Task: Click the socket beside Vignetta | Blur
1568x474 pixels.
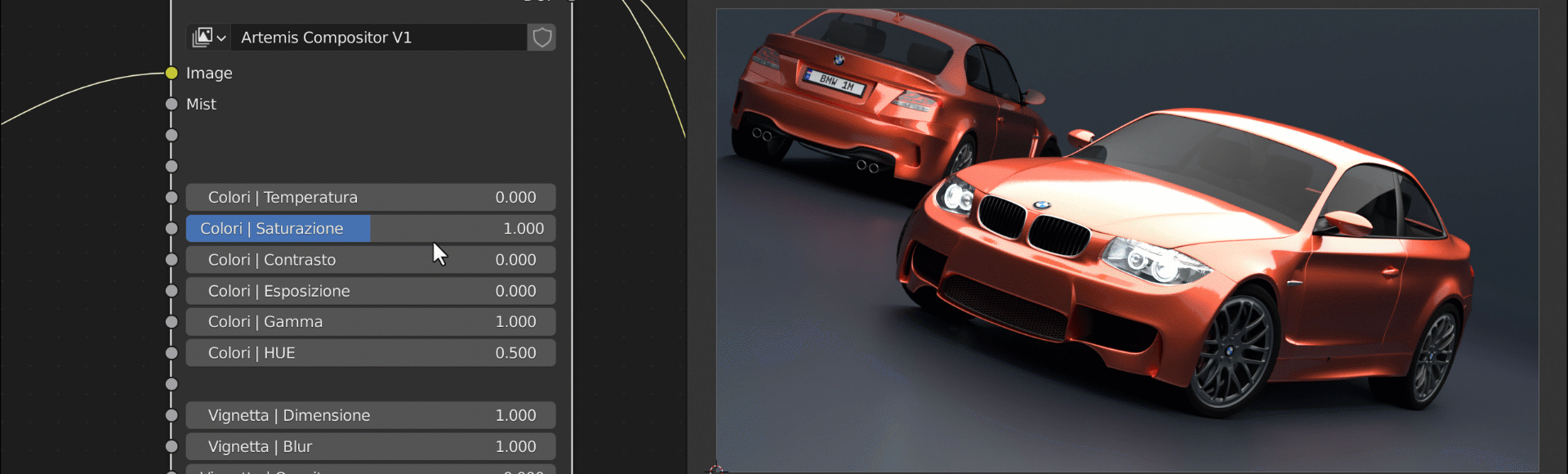Action: coord(171,446)
